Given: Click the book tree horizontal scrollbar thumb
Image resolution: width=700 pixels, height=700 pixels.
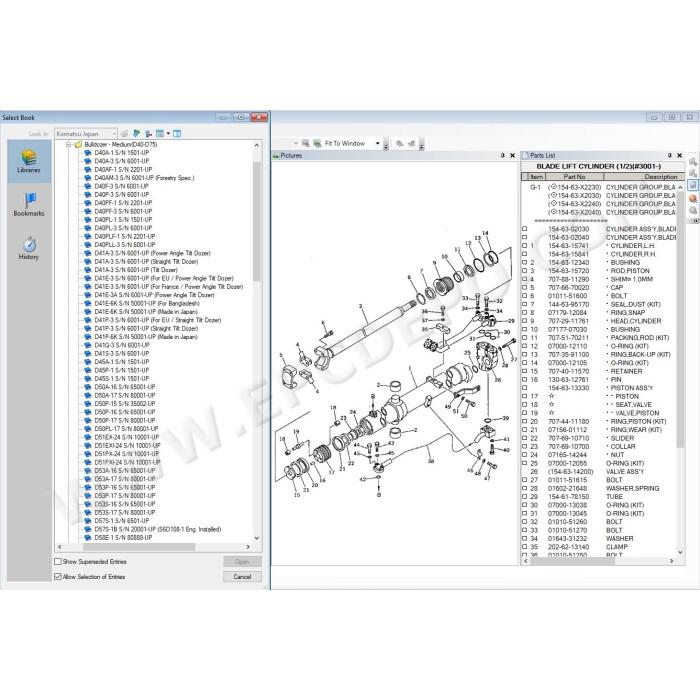Looking at the screenshot, I should 138,547.
